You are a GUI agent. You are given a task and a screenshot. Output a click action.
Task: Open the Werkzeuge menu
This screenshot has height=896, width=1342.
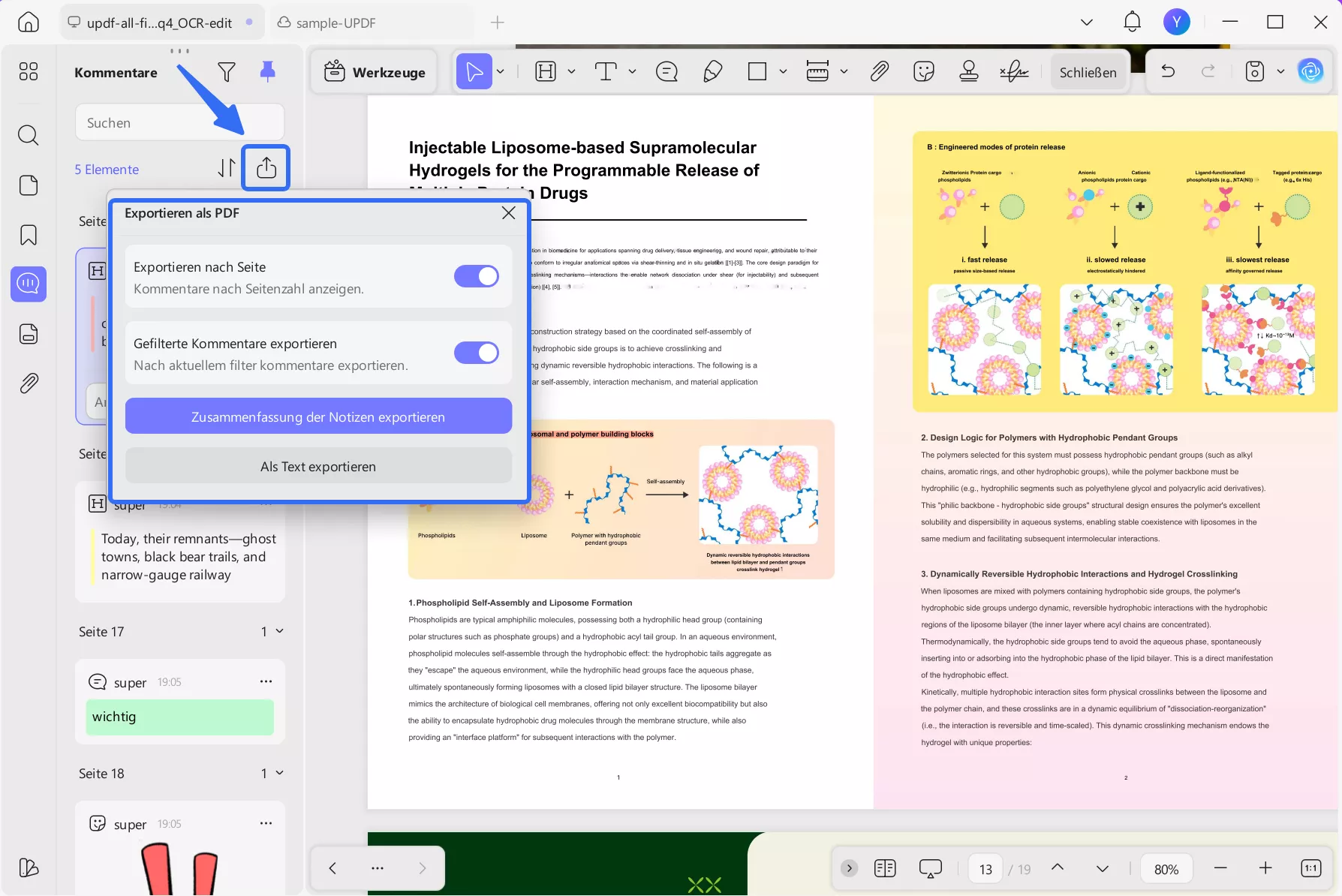374,72
